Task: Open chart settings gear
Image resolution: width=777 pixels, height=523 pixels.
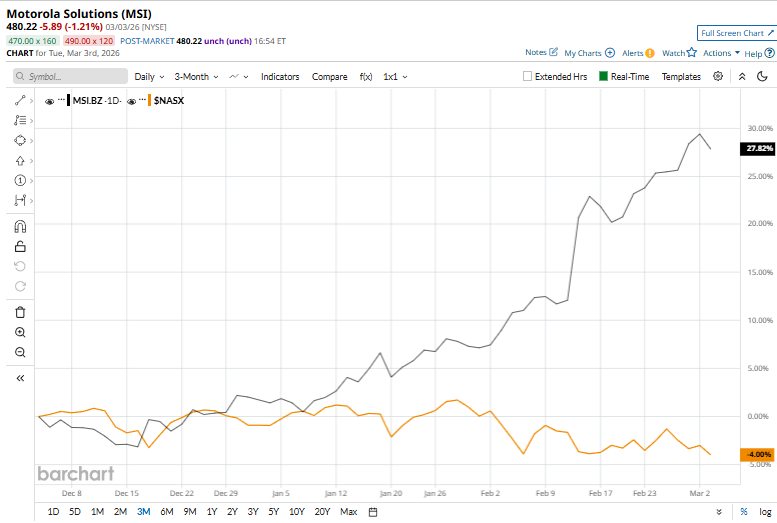Action: (718, 76)
